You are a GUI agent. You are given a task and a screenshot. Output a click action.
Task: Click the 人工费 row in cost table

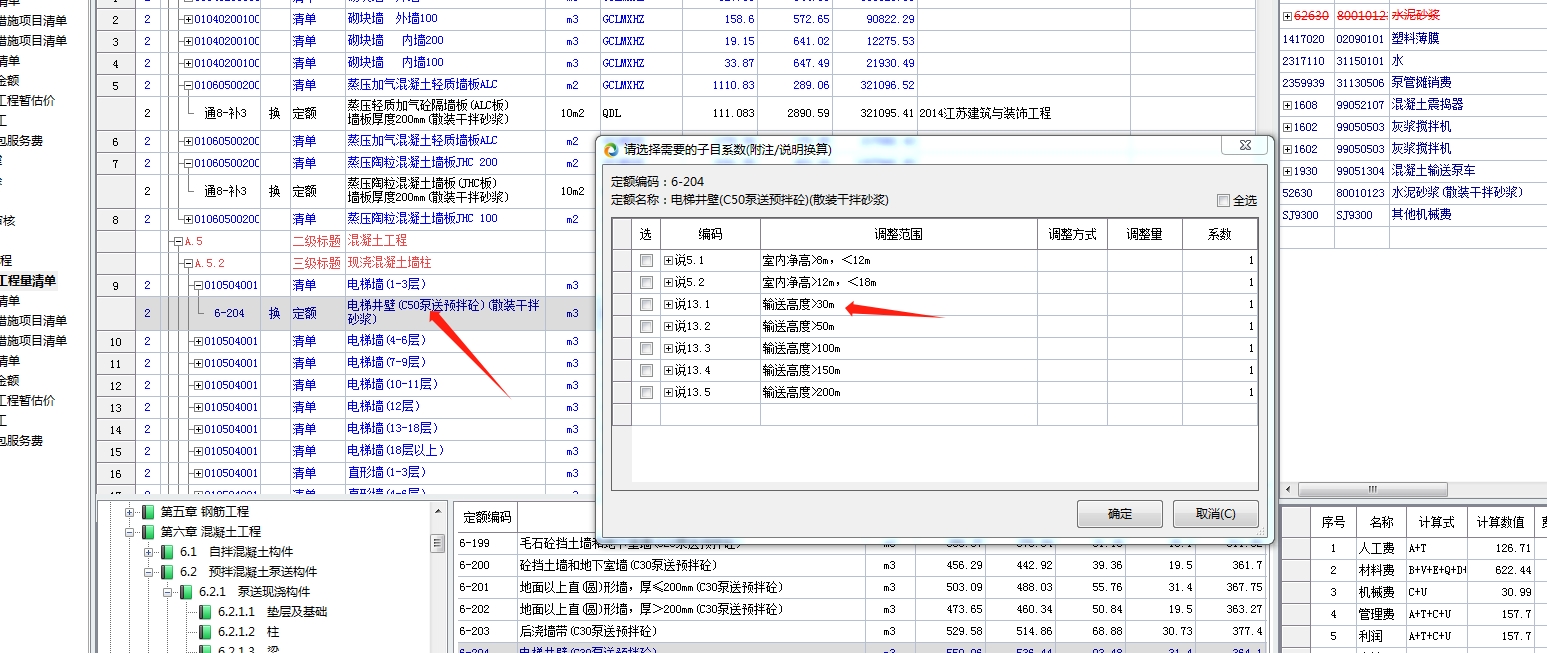pos(1412,548)
